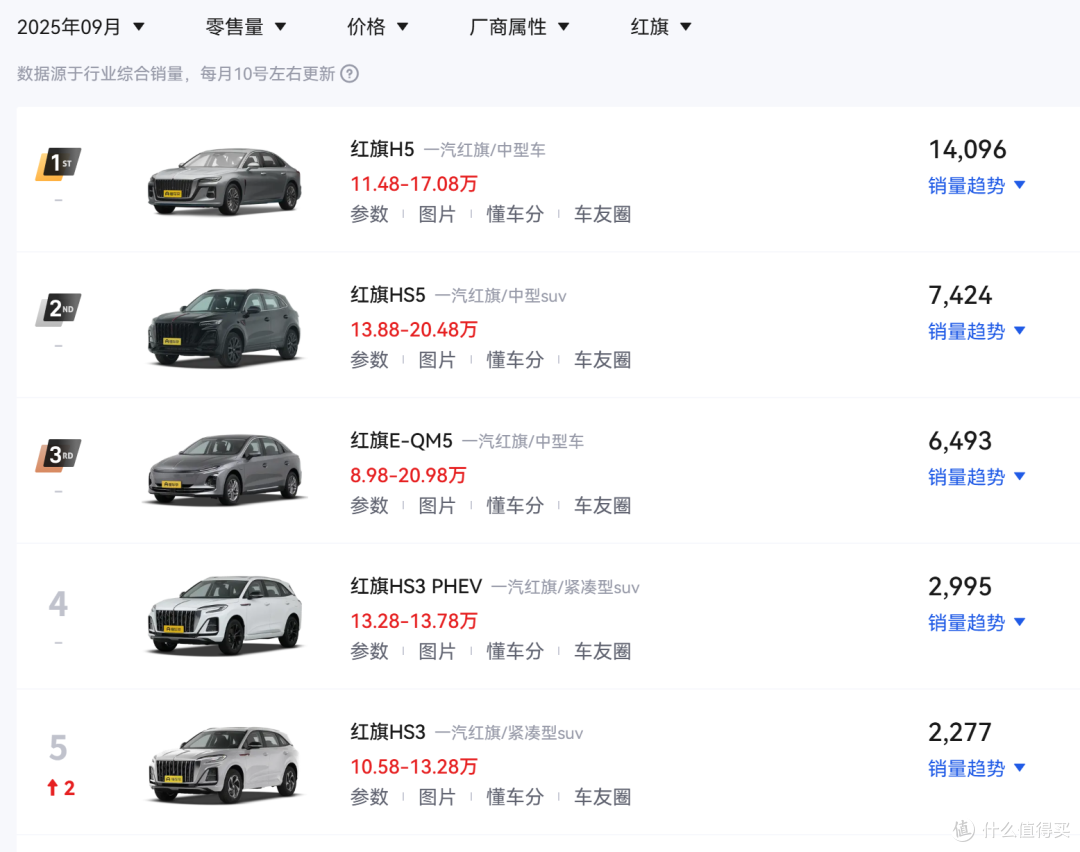Click the rank number 5
Viewport: 1080px width, 852px height.
pyautogui.click(x=59, y=748)
